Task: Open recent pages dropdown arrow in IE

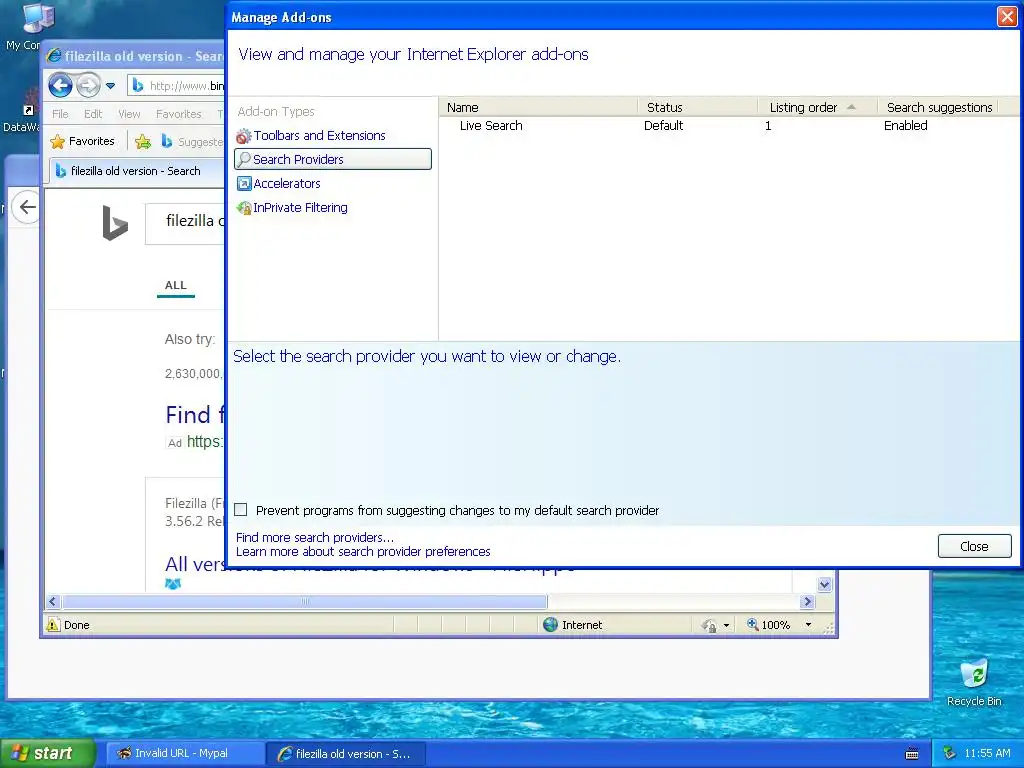Action: coord(110,86)
